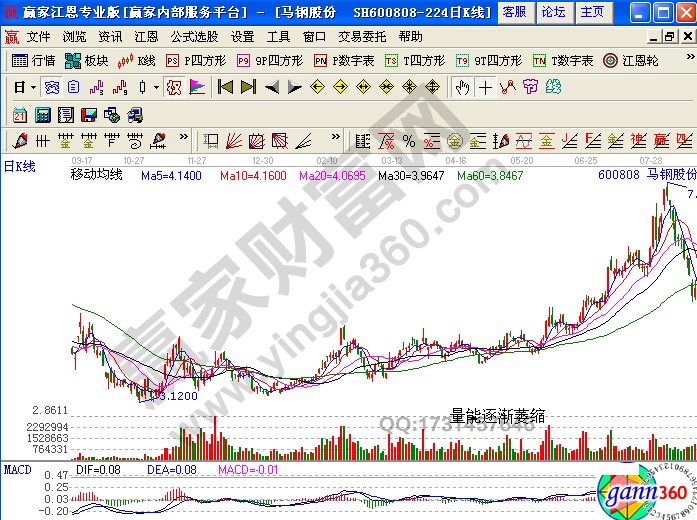Go to 主页 home page button
The height and width of the screenshot is (520, 697).
pyautogui.click(x=592, y=12)
